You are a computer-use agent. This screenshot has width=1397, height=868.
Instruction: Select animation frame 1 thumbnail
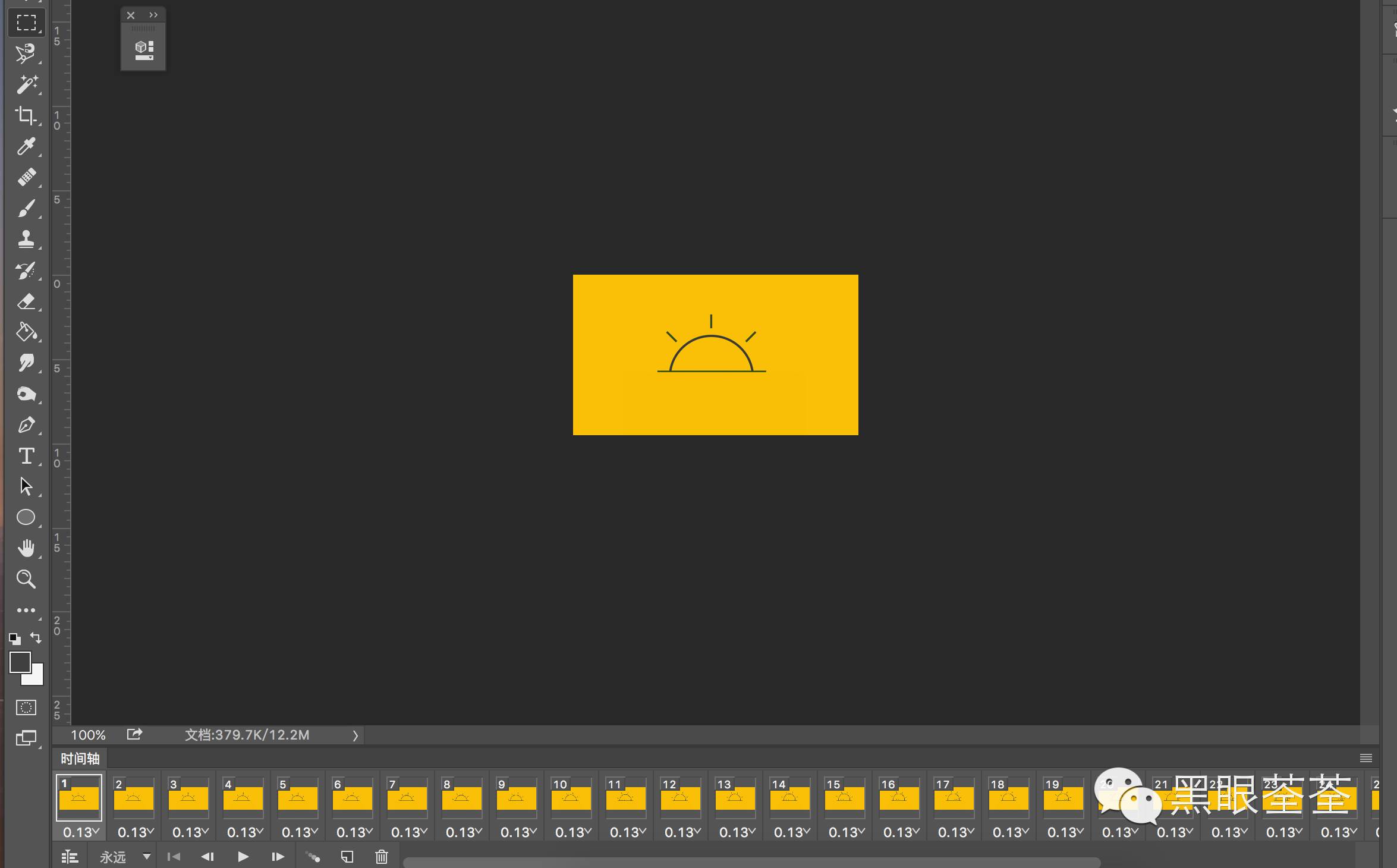point(79,797)
